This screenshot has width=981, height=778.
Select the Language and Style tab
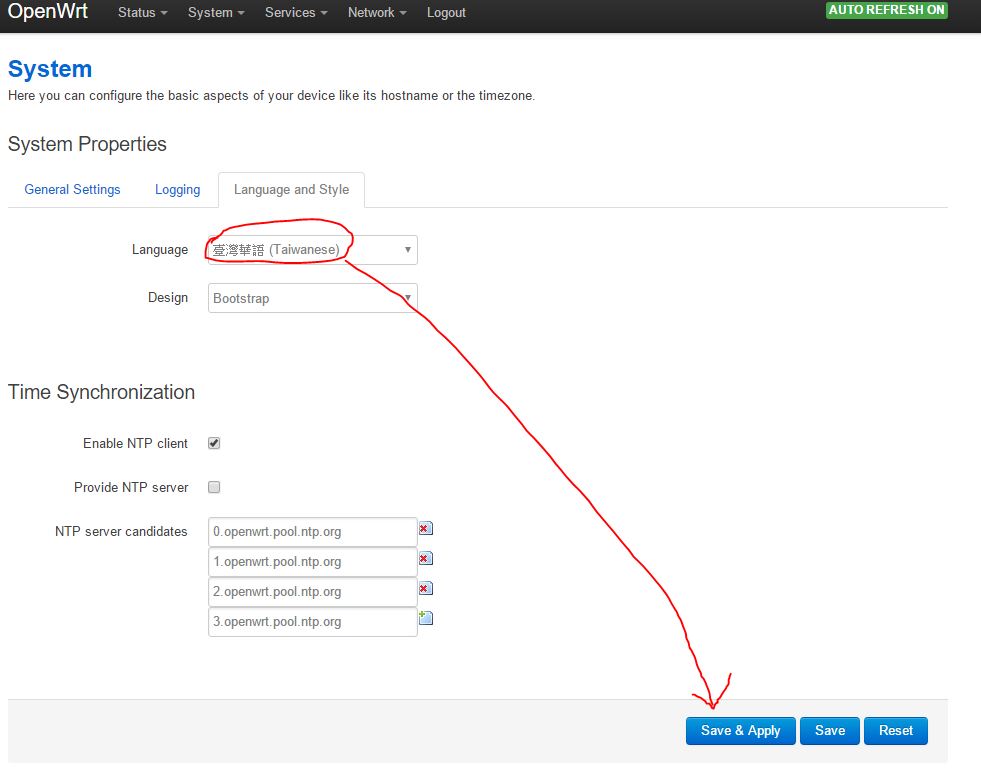click(x=292, y=189)
